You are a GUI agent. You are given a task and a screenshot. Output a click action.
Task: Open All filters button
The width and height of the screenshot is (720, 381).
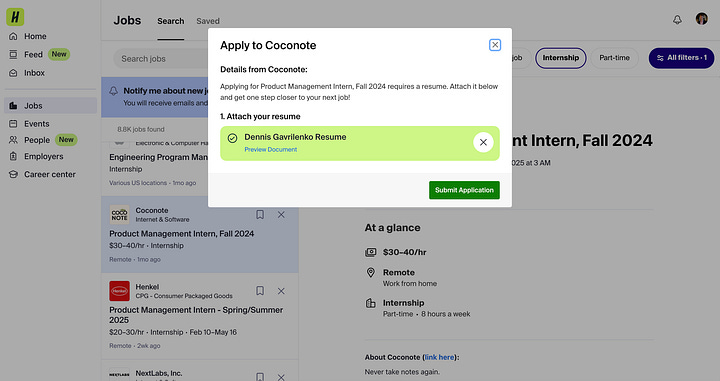point(681,58)
